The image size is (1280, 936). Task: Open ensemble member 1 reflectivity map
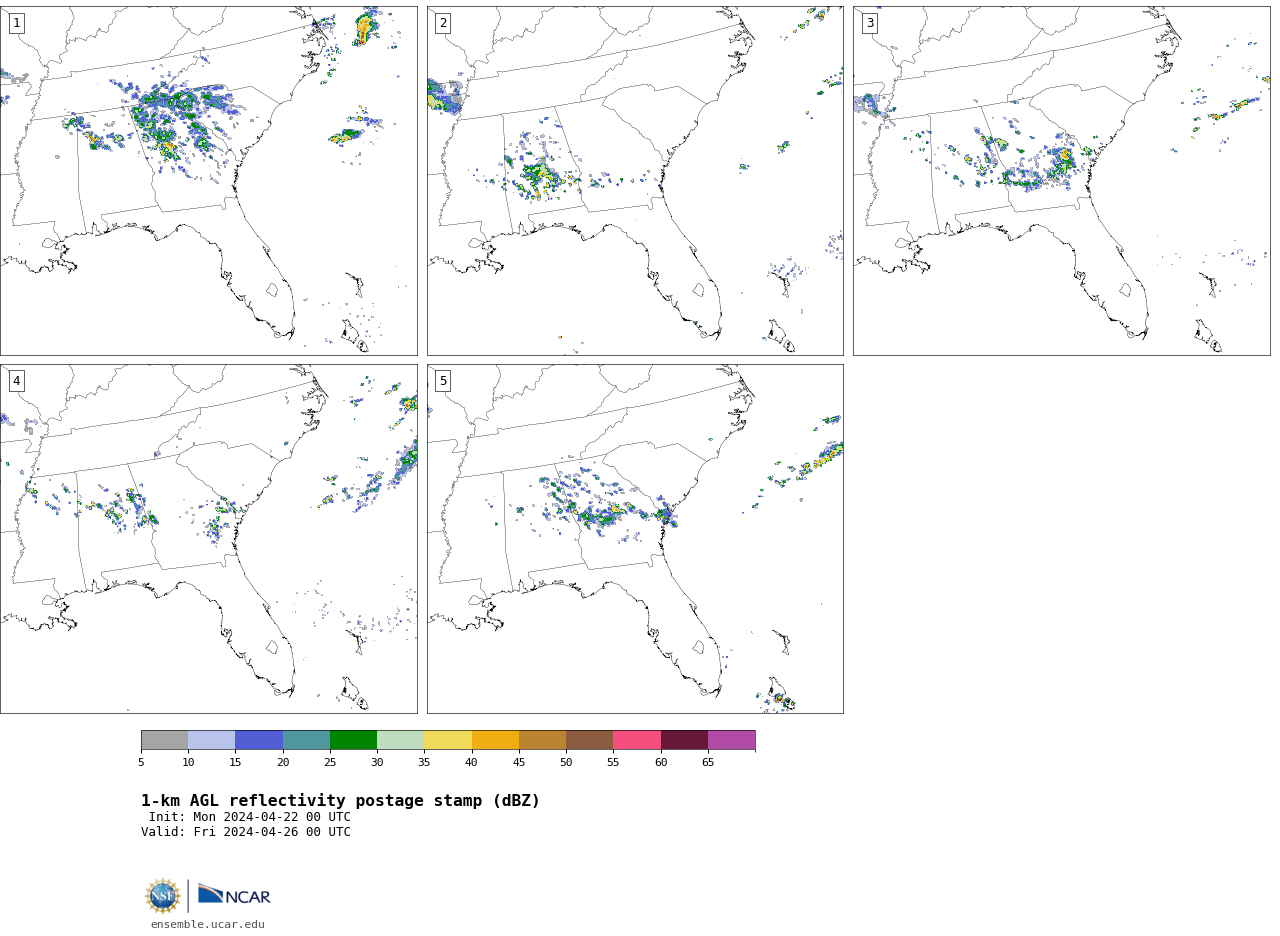208,181
